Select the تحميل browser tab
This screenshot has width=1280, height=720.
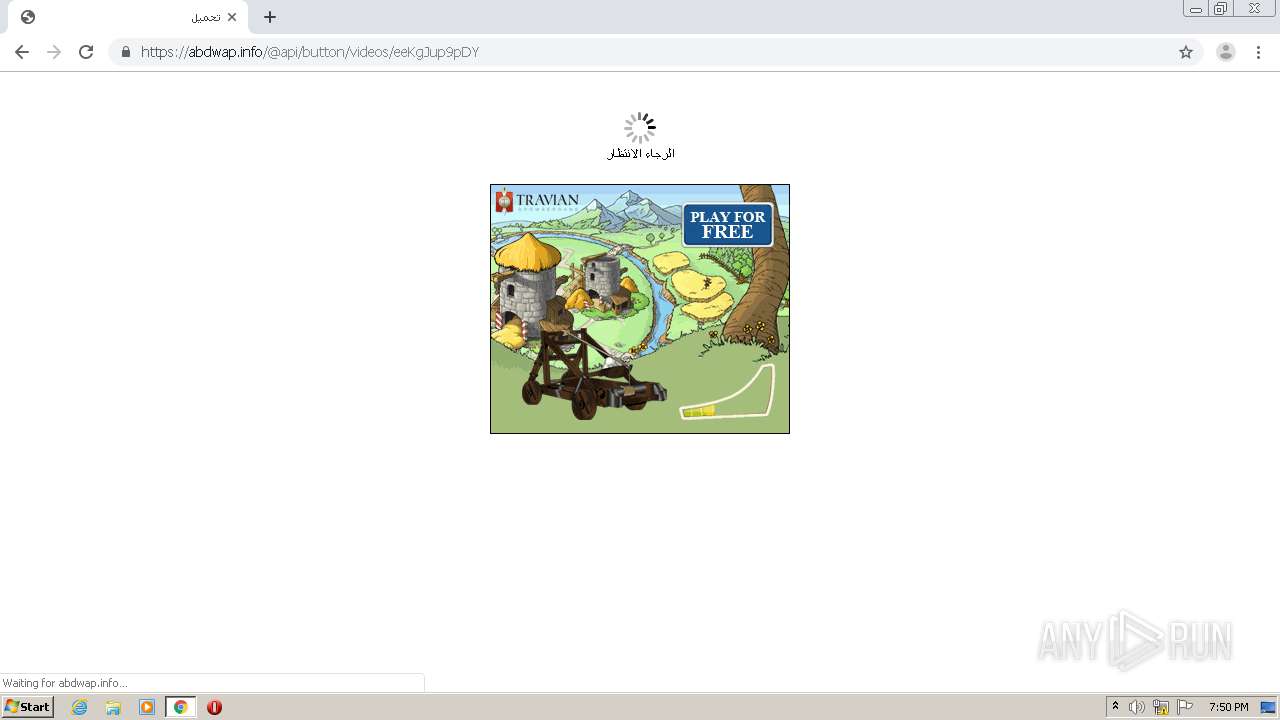tap(128, 17)
